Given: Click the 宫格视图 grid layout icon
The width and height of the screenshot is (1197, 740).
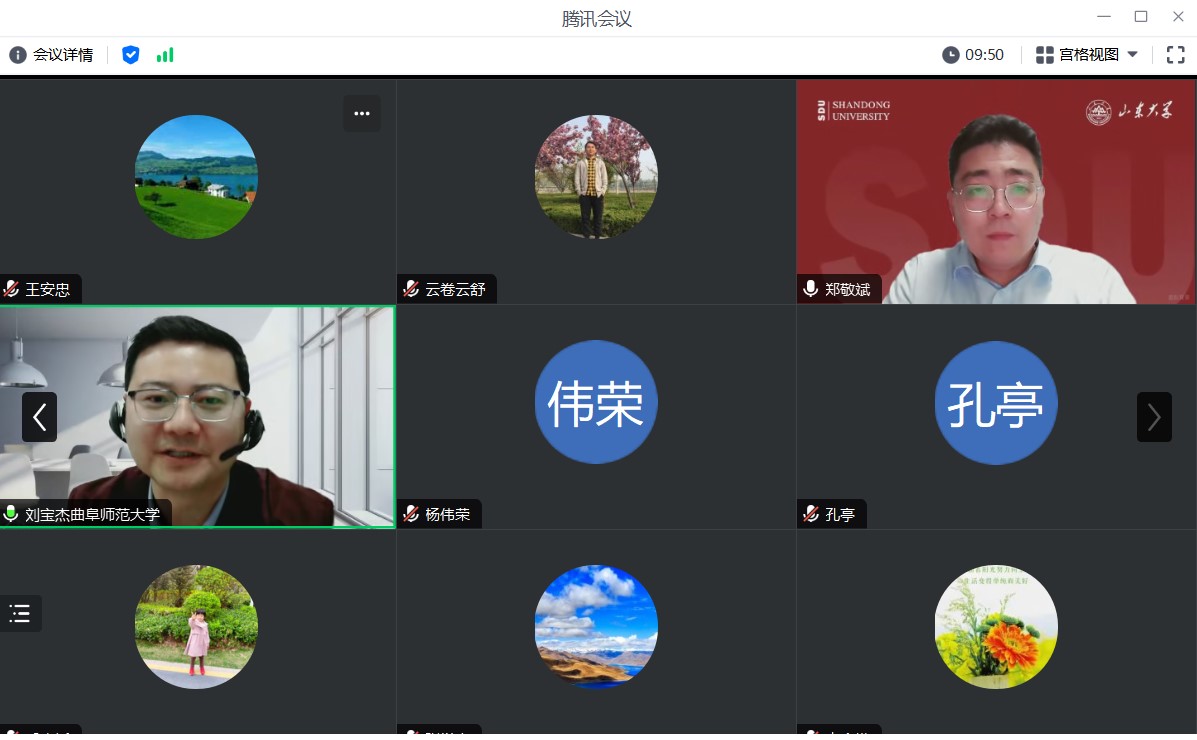Looking at the screenshot, I should click(1044, 55).
